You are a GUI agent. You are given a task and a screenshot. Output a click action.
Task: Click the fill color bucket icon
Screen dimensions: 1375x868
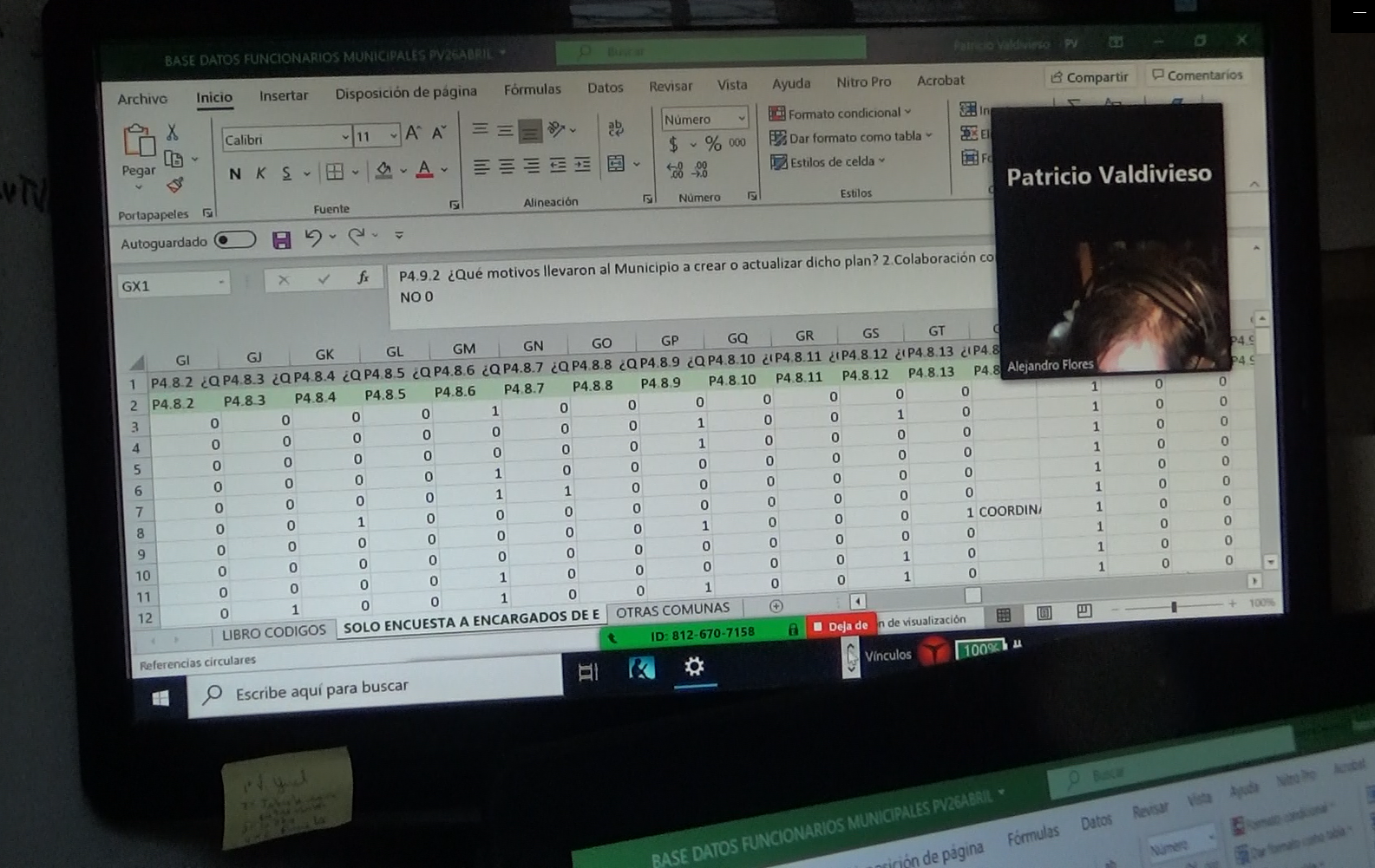point(383,170)
